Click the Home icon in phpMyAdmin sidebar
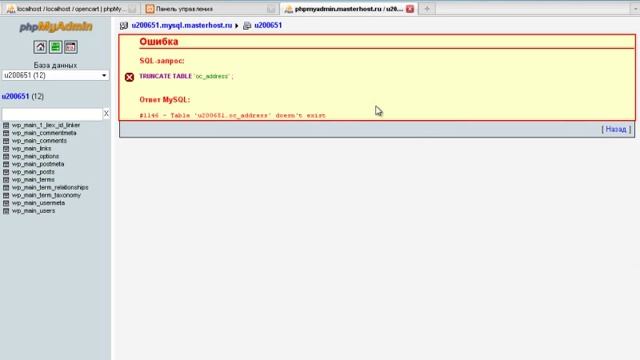This screenshot has width=640, height=360. pyautogui.click(x=40, y=47)
